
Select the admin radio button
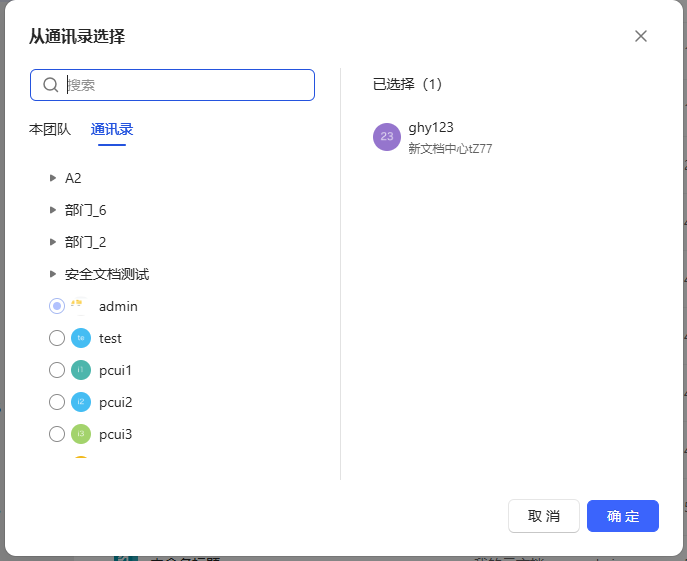(57, 306)
